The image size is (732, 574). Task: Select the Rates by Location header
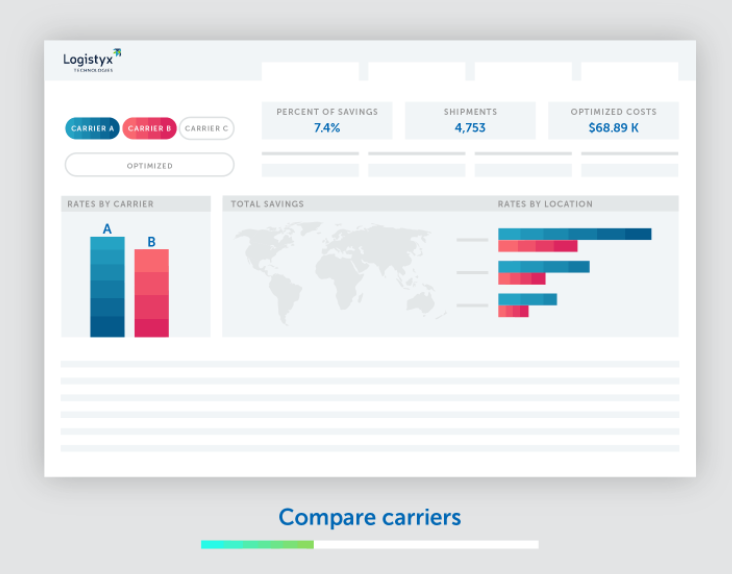pos(545,204)
